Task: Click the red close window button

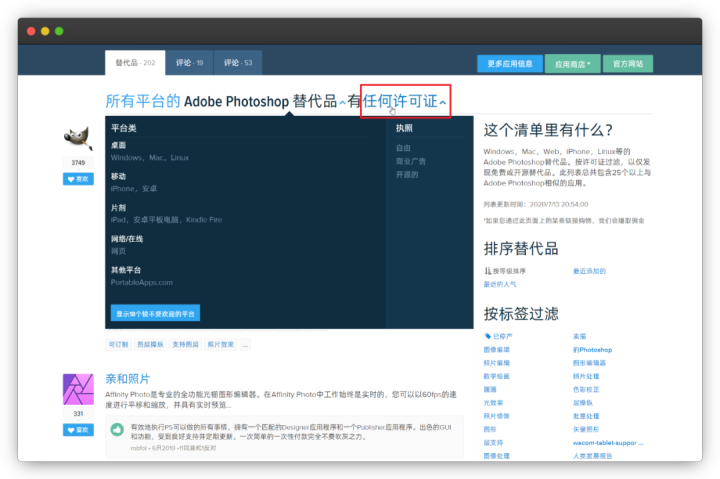Action: (x=31, y=31)
